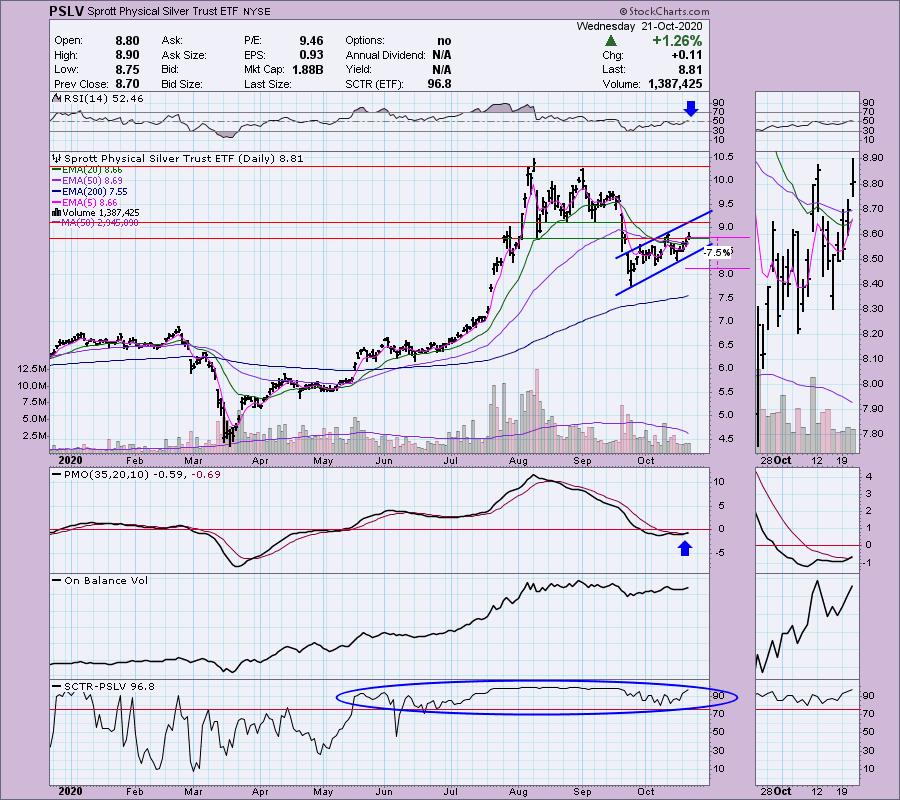
Task: Click the Mar label on the bottom time axis
Action: [193, 791]
